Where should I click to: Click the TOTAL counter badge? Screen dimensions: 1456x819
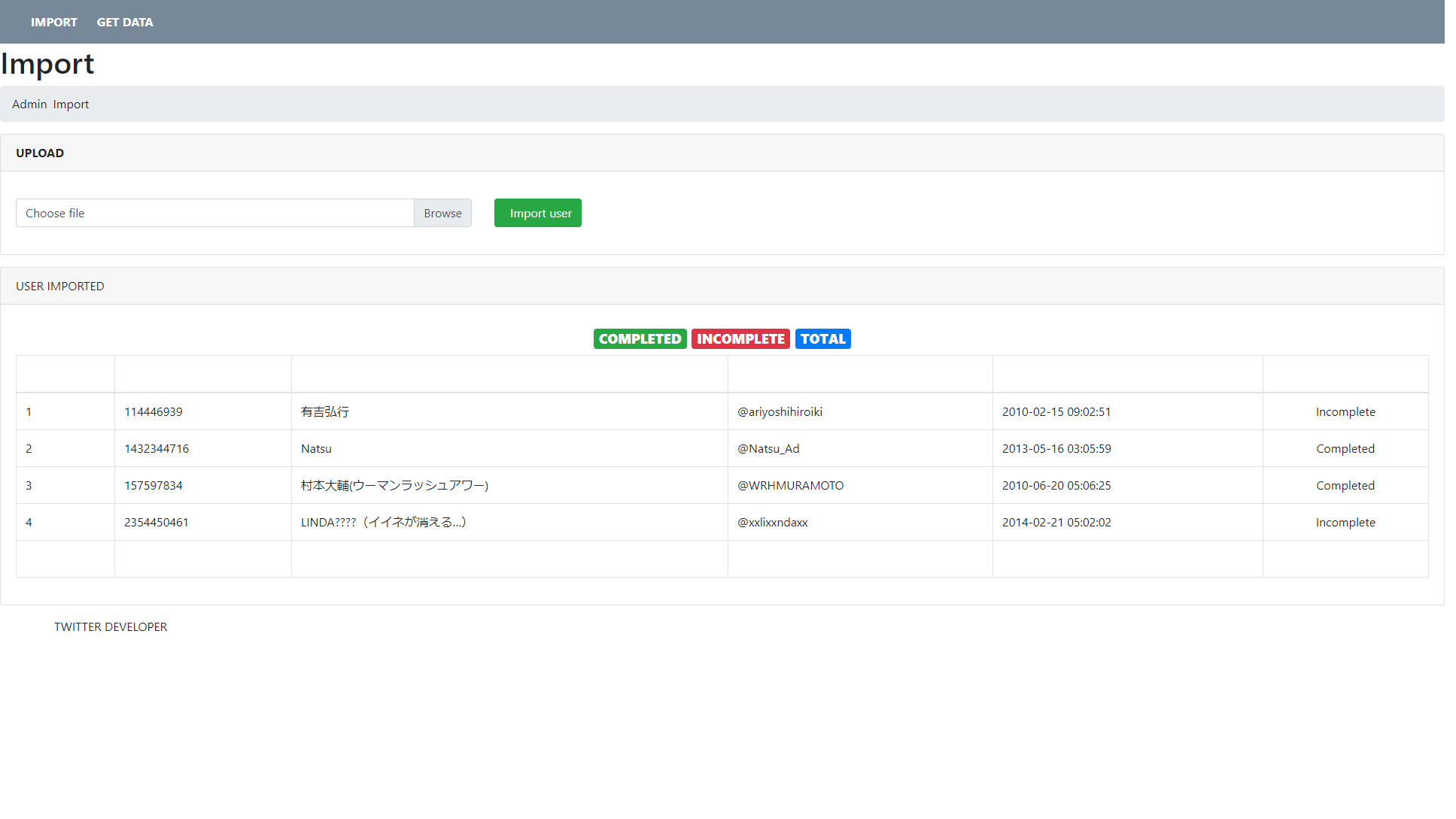point(822,338)
